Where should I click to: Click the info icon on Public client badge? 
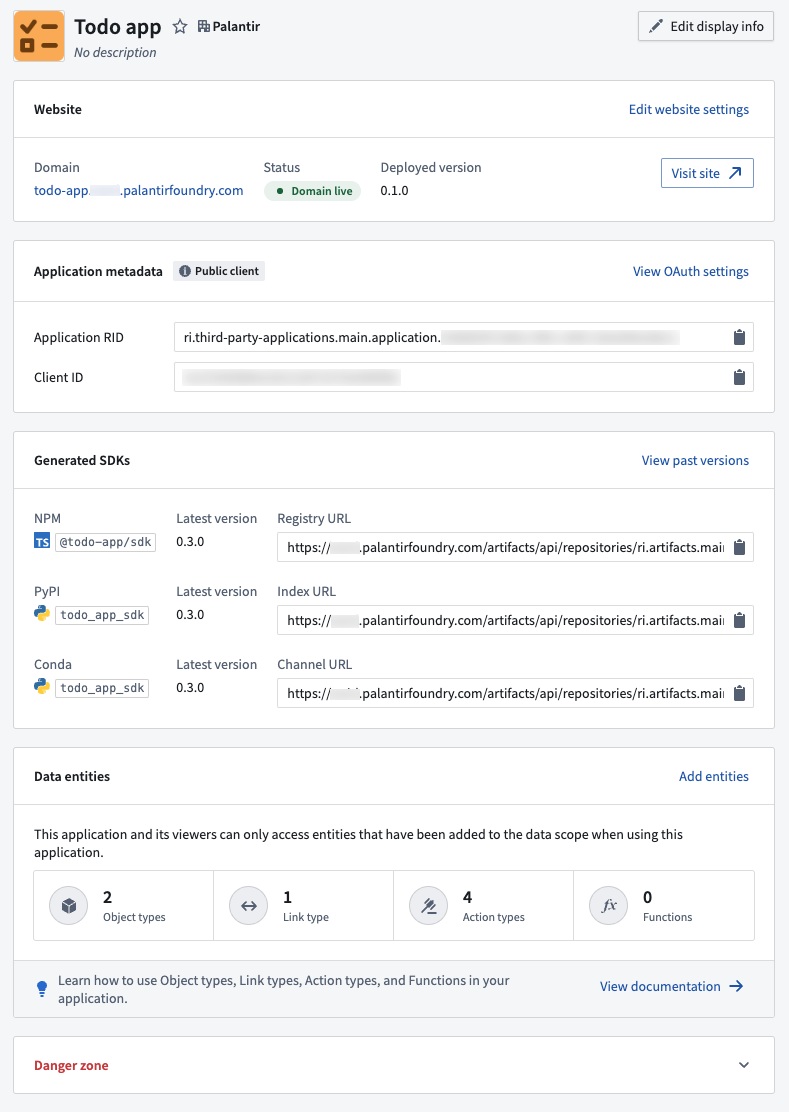point(185,271)
